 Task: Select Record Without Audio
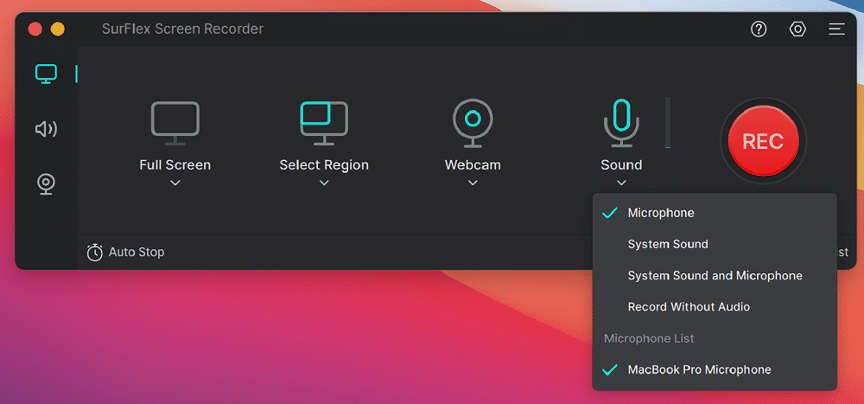tap(688, 307)
